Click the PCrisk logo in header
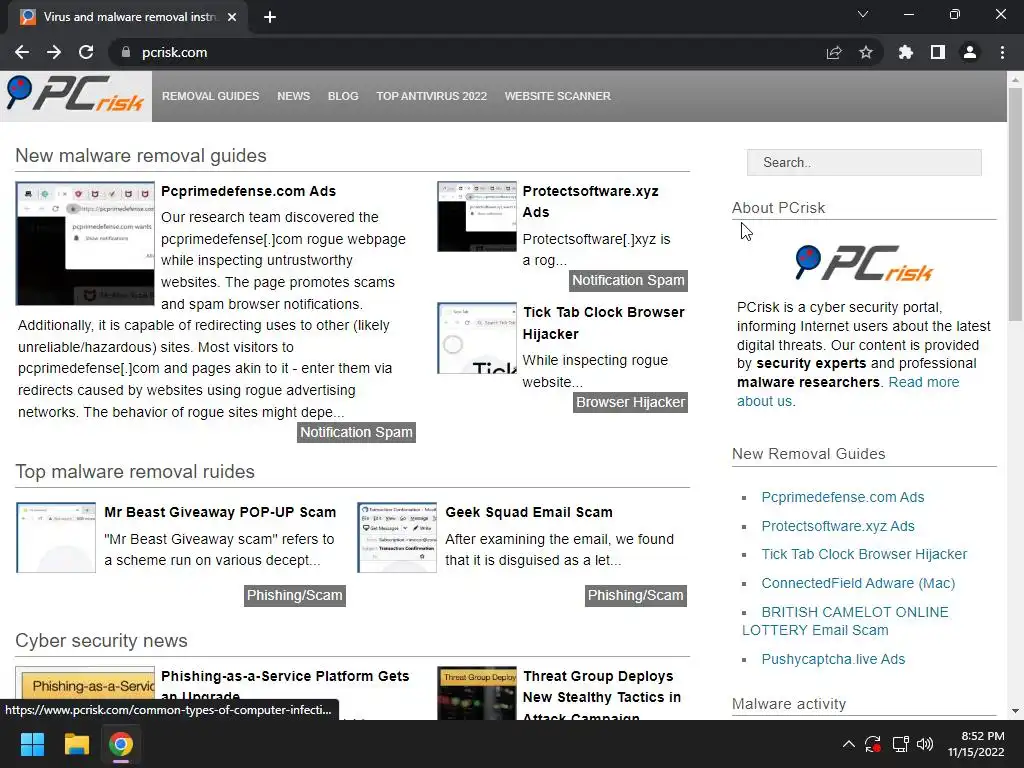The width and height of the screenshot is (1024, 768). [75, 95]
